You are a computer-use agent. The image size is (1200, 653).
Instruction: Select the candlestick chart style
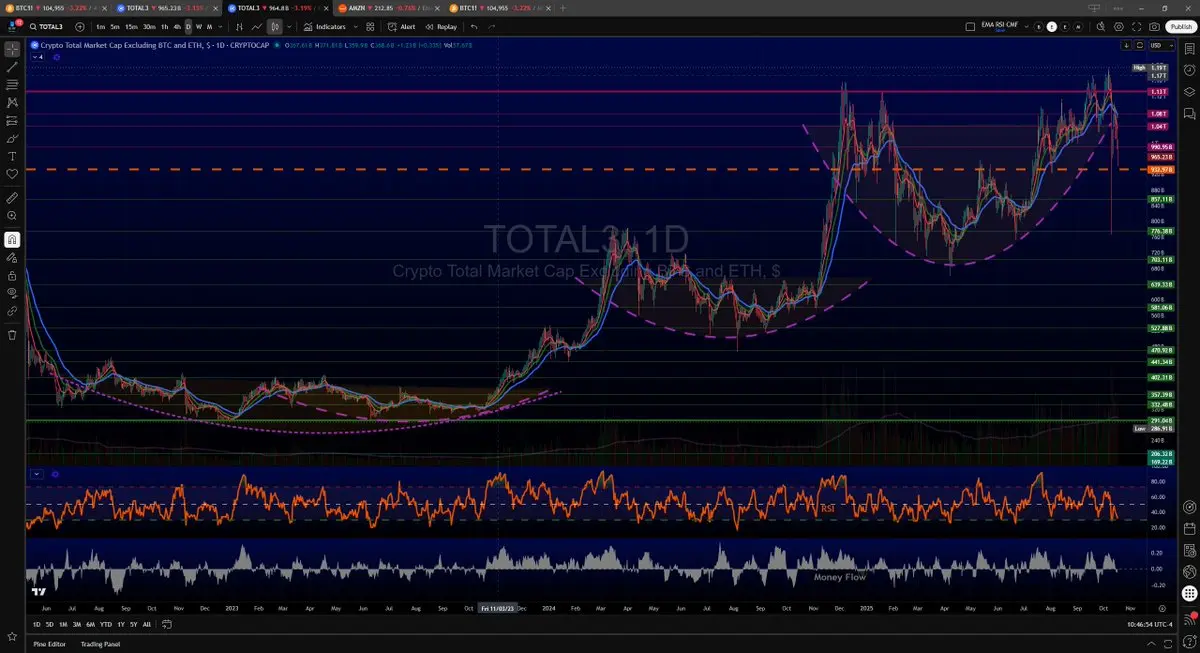[273, 27]
